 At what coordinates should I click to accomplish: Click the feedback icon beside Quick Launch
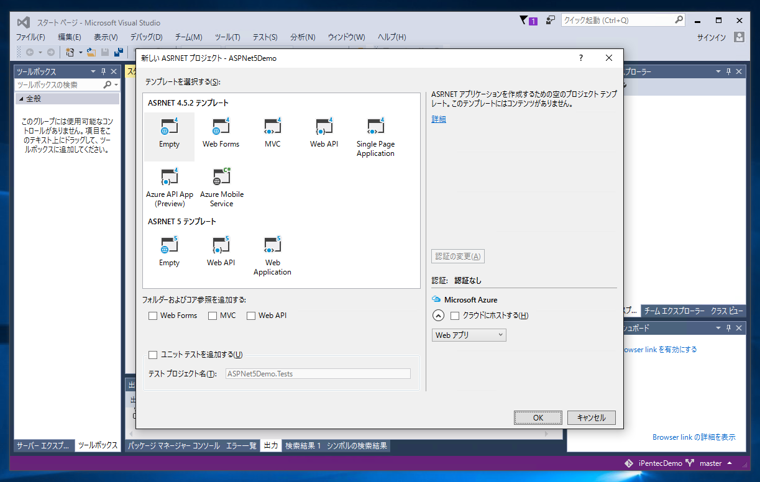[x=550, y=20]
